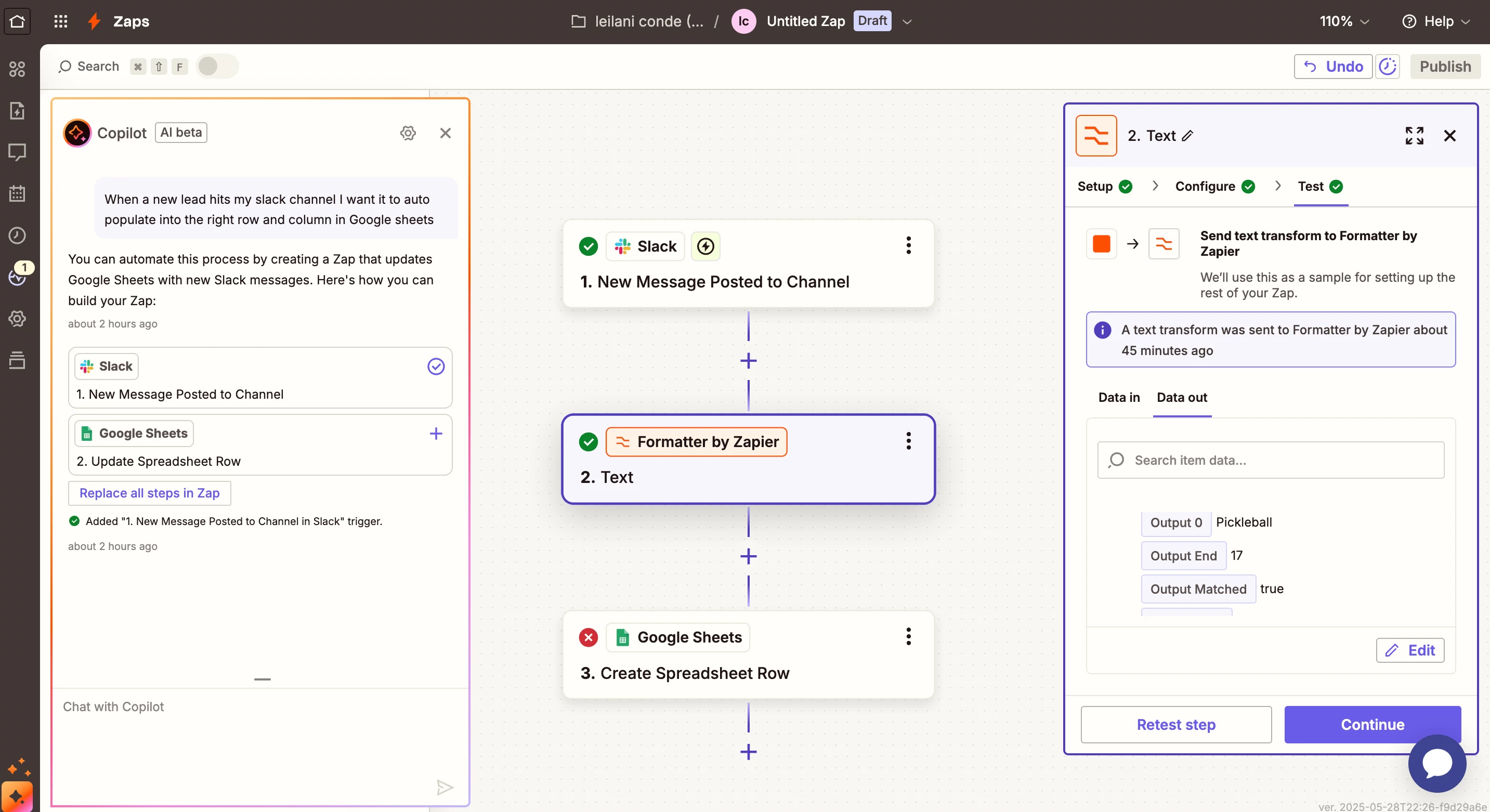Open the Versions stack icon in sidebar
Screen dimensions: 1490x812
17,360
